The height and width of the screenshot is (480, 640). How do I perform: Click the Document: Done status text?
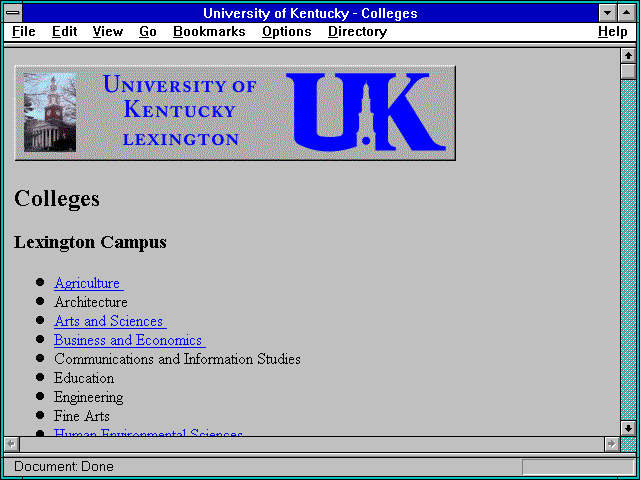(x=64, y=467)
